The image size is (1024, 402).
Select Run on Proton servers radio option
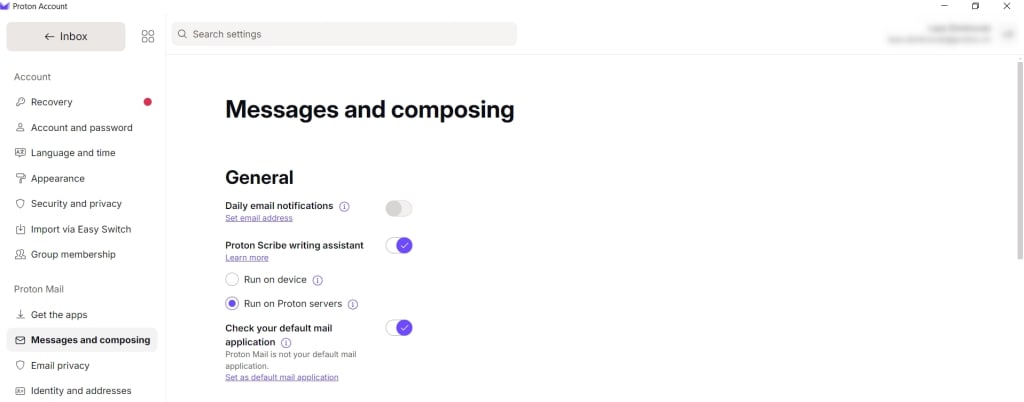(x=232, y=303)
